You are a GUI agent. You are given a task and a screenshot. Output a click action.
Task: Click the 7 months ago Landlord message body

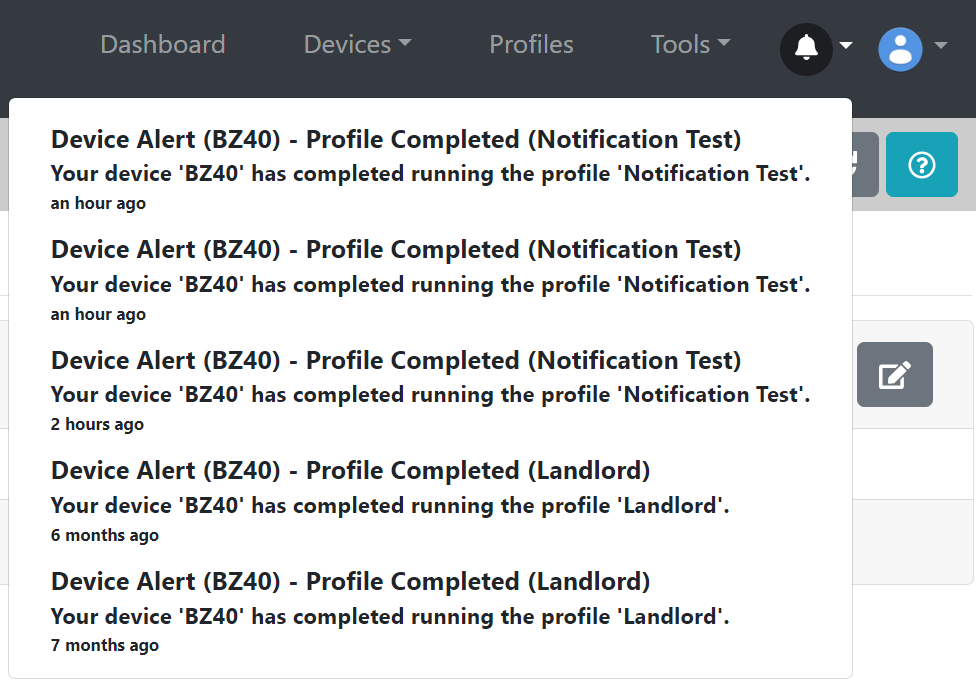(390, 617)
